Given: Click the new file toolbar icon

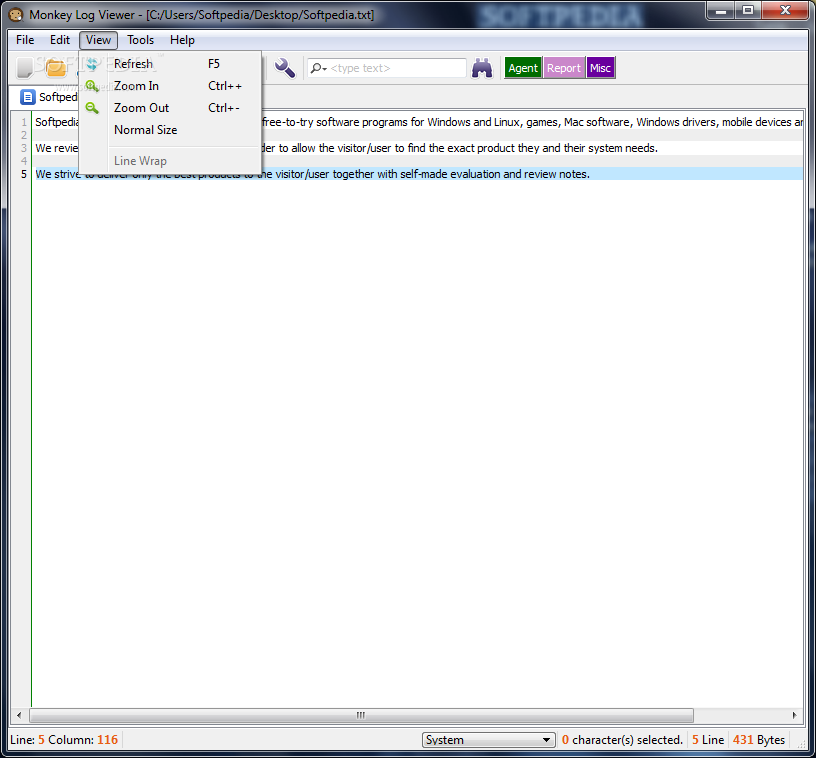Looking at the screenshot, I should [x=24, y=68].
